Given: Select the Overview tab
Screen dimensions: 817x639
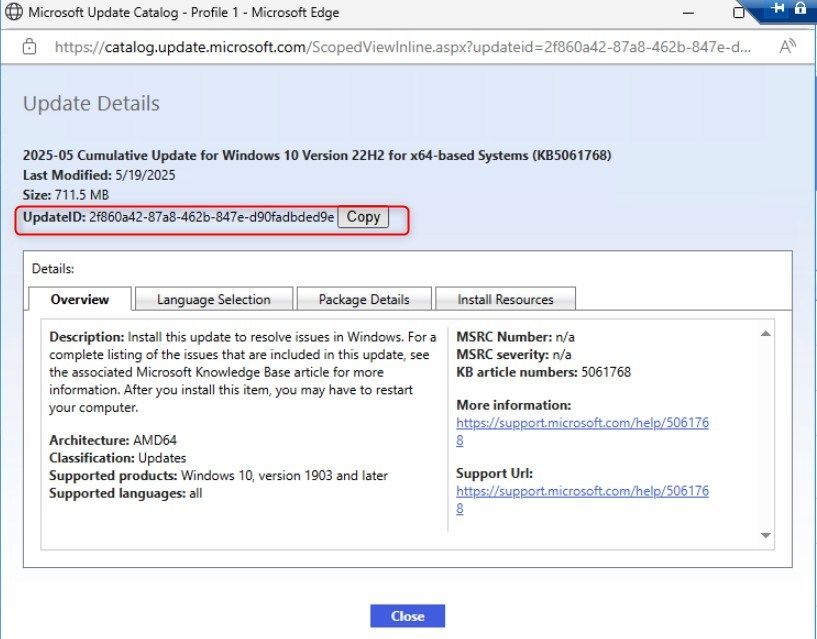Looking at the screenshot, I should click(79, 299).
